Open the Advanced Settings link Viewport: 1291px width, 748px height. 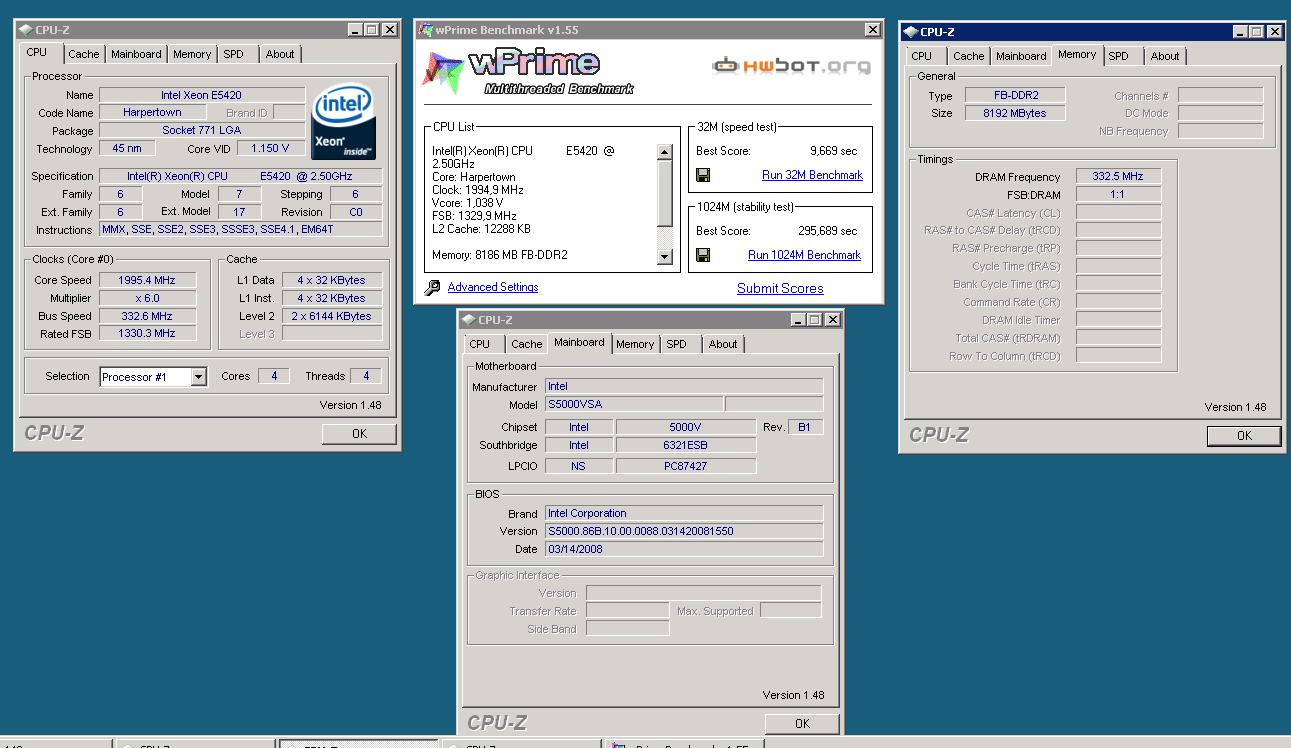[x=493, y=287]
